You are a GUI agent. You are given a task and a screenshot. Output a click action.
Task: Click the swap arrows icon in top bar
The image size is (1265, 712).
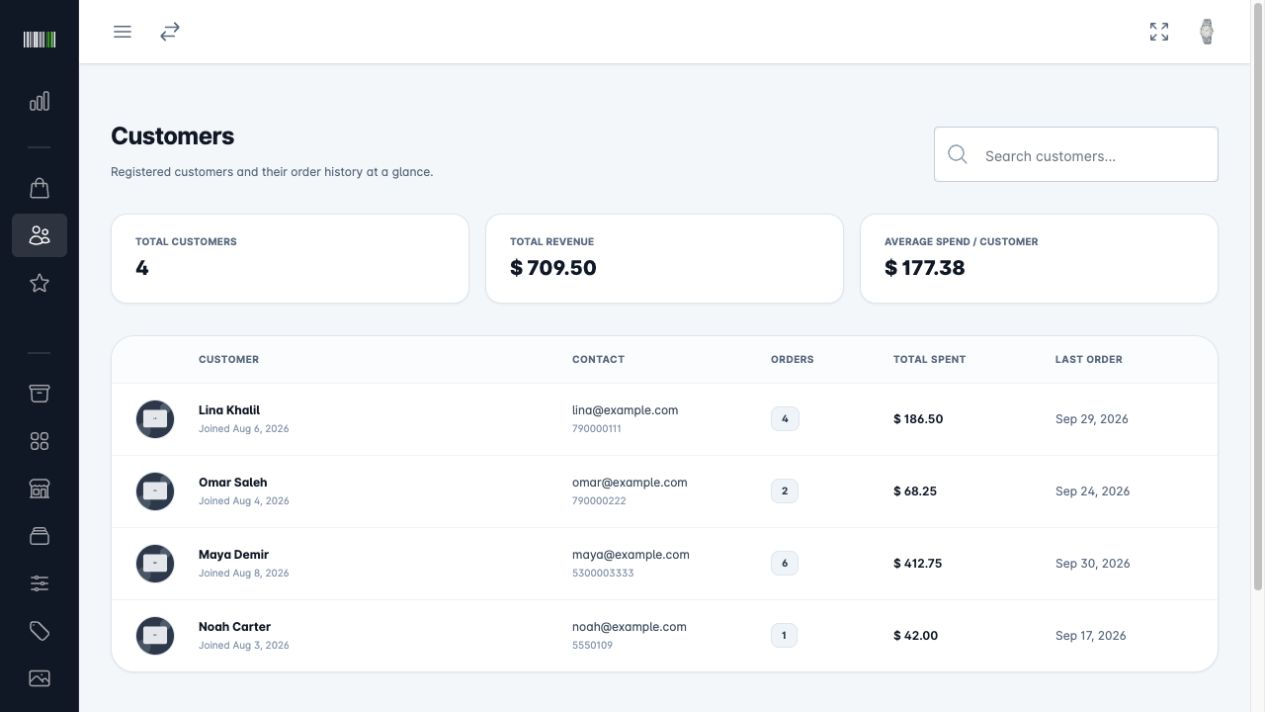pos(170,32)
